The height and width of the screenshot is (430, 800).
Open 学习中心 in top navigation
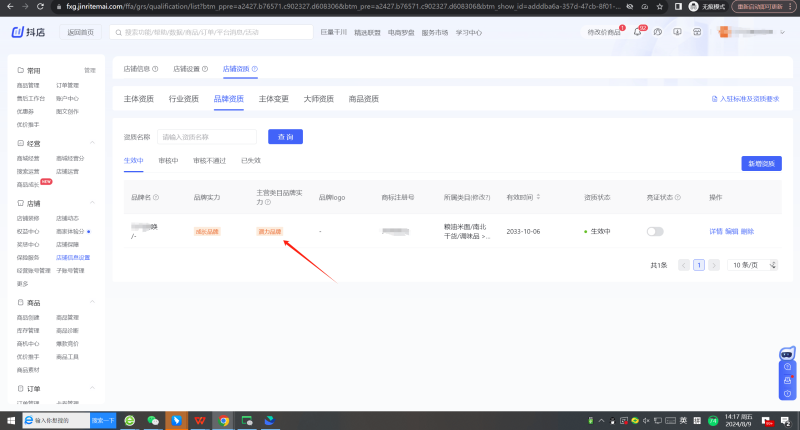(x=469, y=32)
